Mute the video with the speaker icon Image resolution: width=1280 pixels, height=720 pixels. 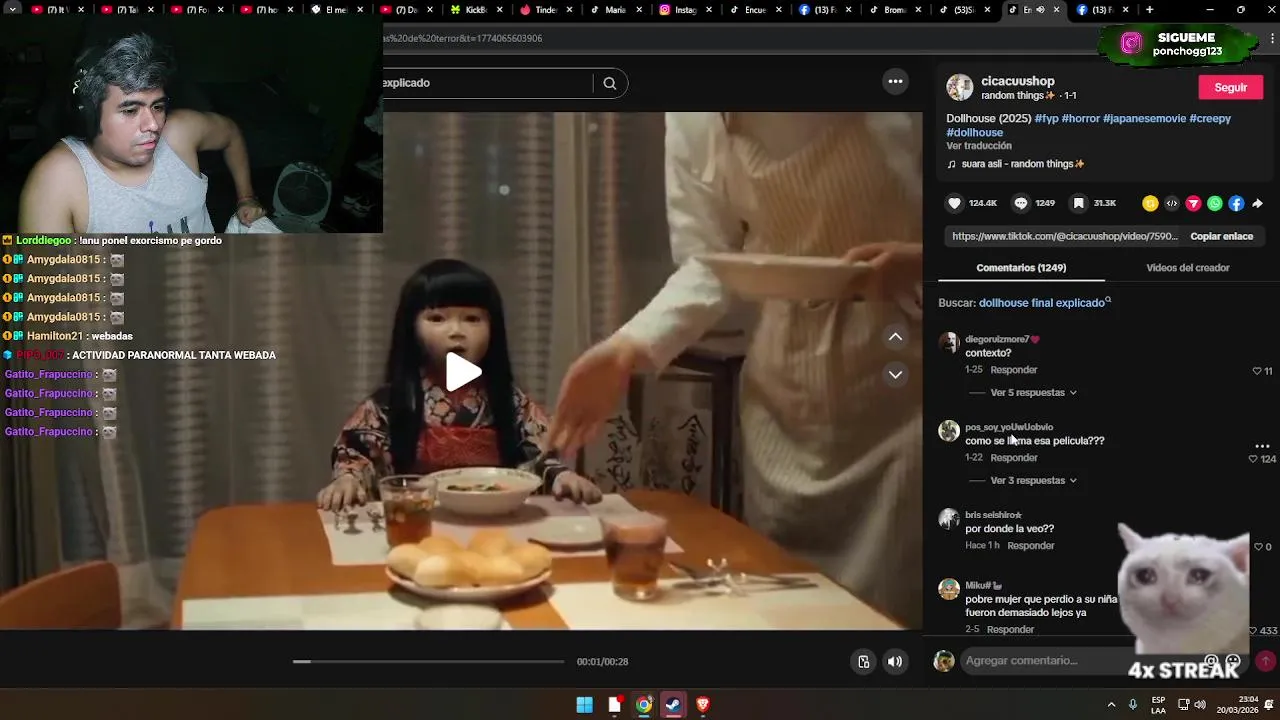point(895,661)
